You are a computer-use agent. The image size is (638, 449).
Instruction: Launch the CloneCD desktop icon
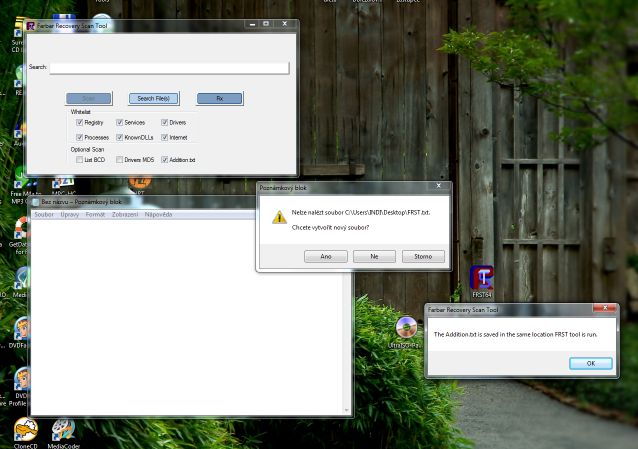[25, 430]
